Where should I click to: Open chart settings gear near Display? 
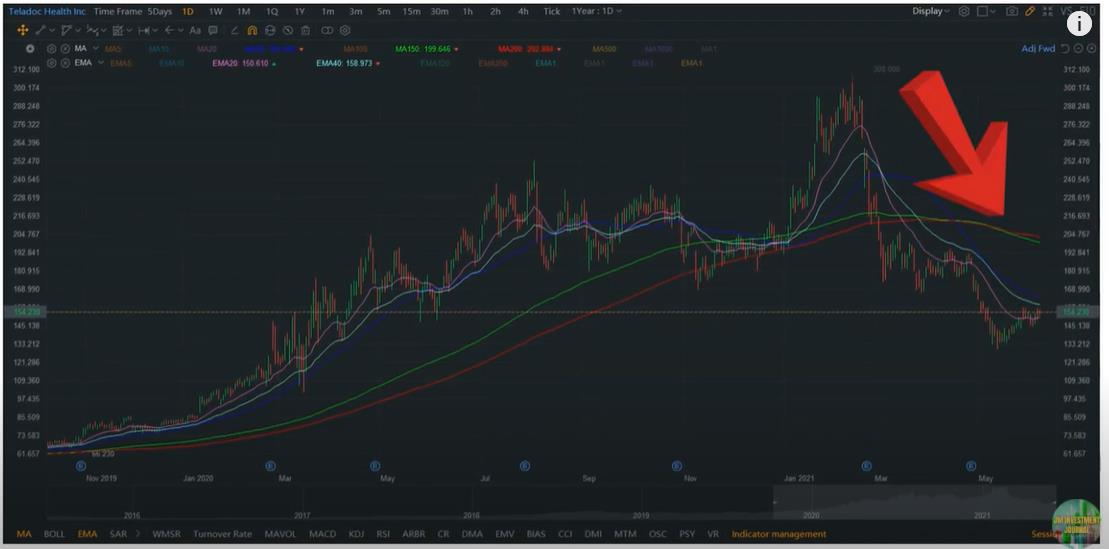click(x=964, y=11)
